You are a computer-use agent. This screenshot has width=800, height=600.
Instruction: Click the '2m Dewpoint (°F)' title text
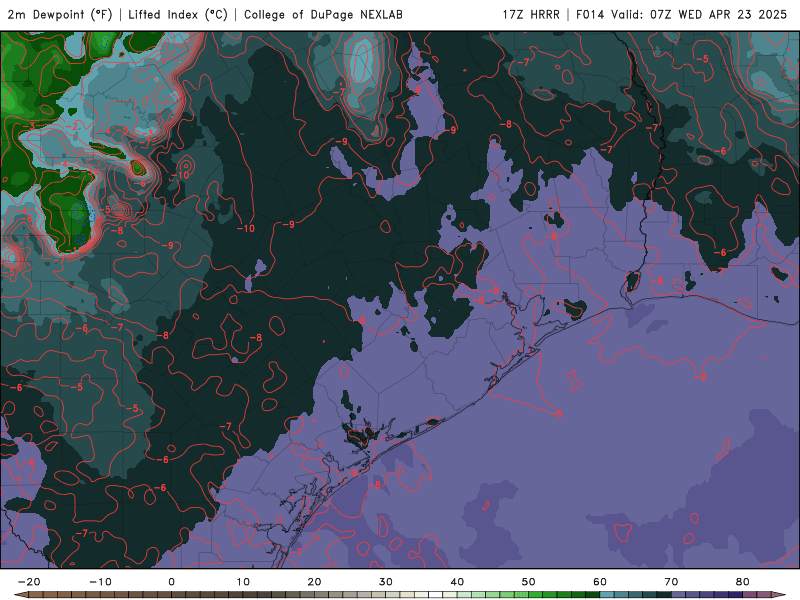tap(60, 15)
